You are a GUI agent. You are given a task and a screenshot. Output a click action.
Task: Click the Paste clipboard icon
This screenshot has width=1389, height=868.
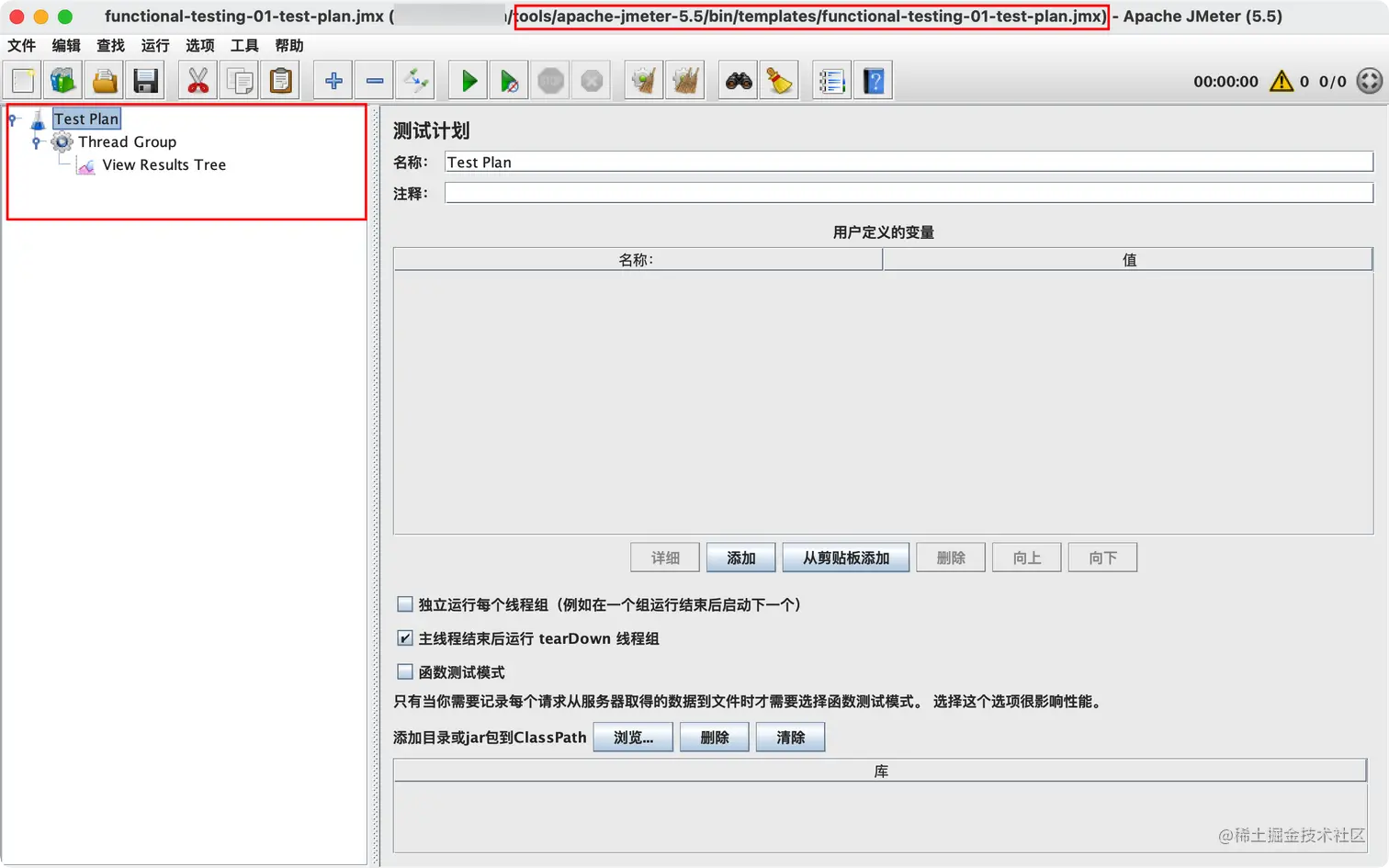(281, 81)
